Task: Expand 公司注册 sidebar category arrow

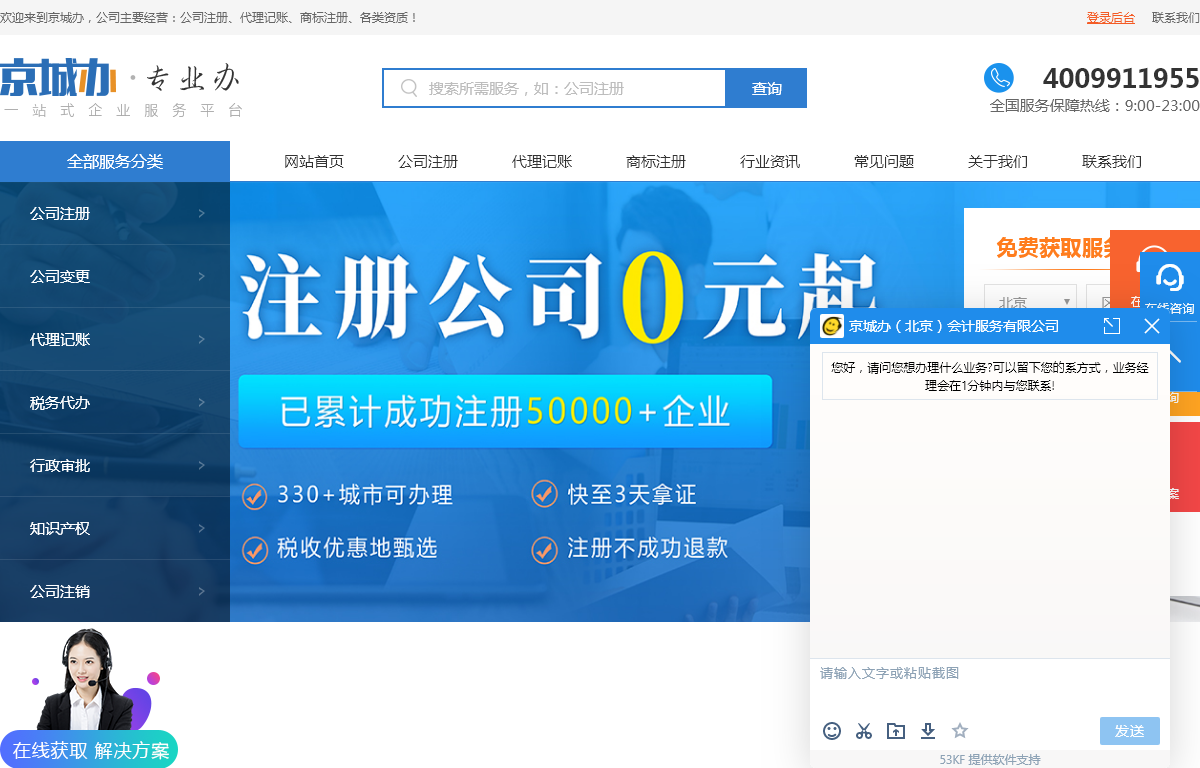Action: 201,213
